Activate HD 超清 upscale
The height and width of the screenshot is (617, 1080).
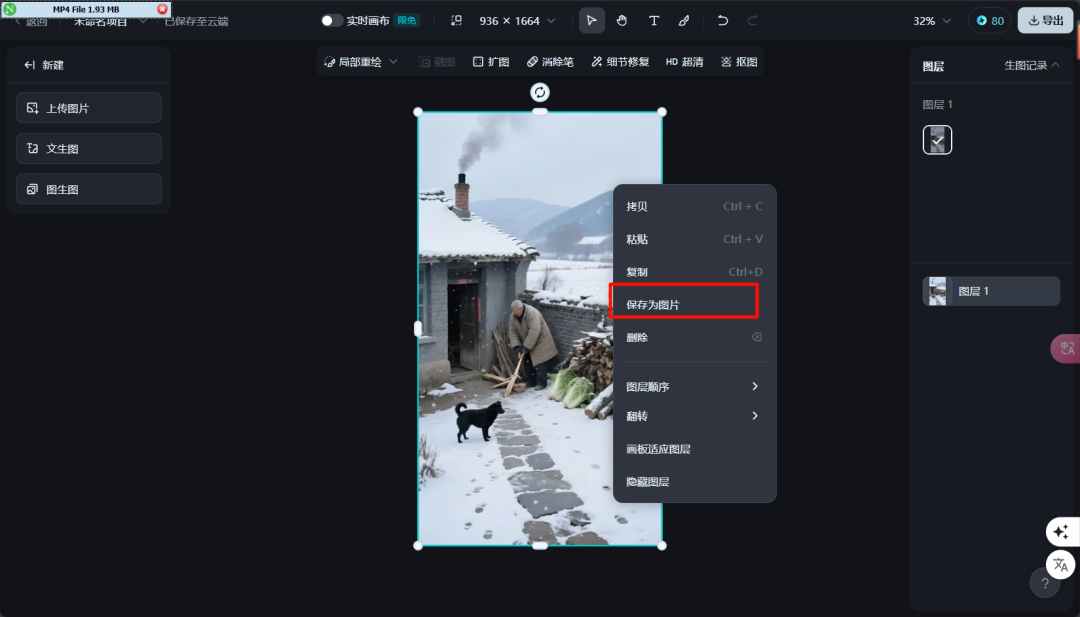pos(686,61)
